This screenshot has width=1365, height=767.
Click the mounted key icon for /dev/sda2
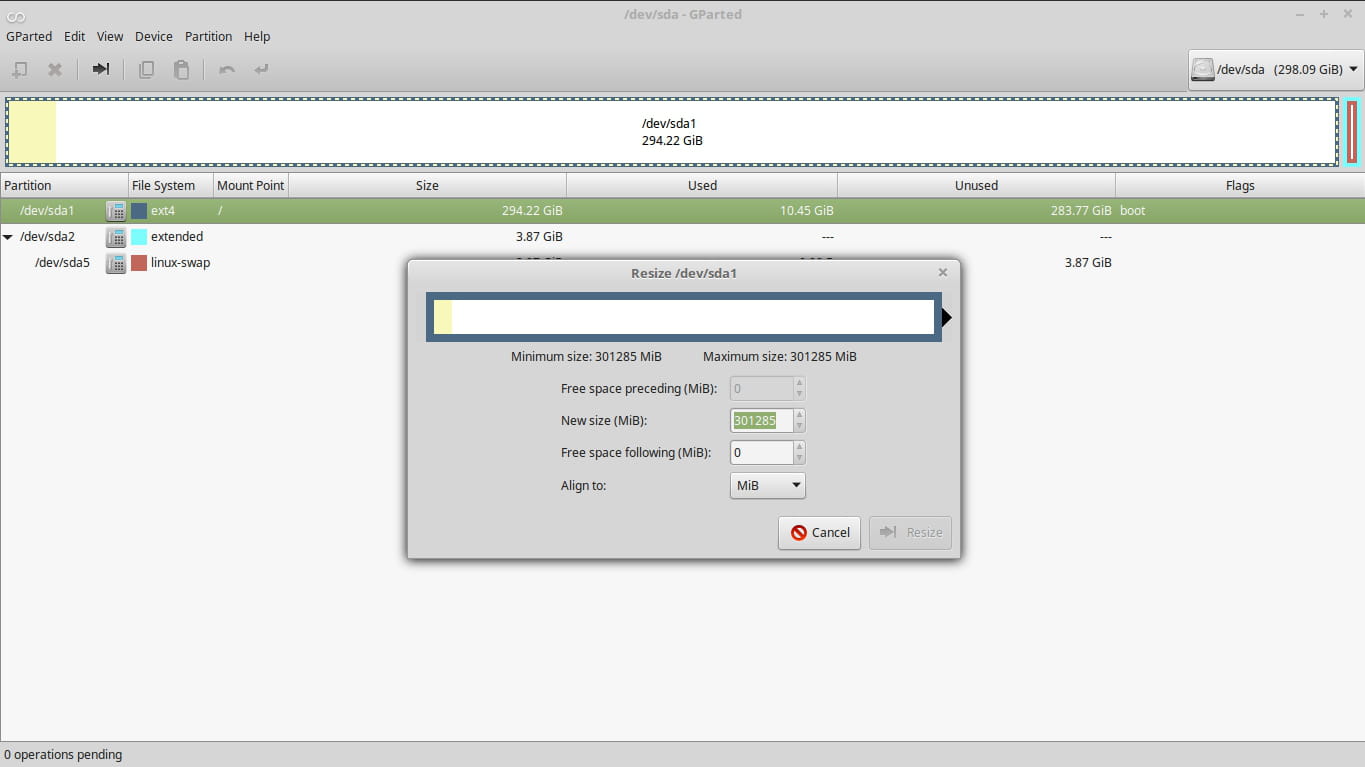coord(116,237)
